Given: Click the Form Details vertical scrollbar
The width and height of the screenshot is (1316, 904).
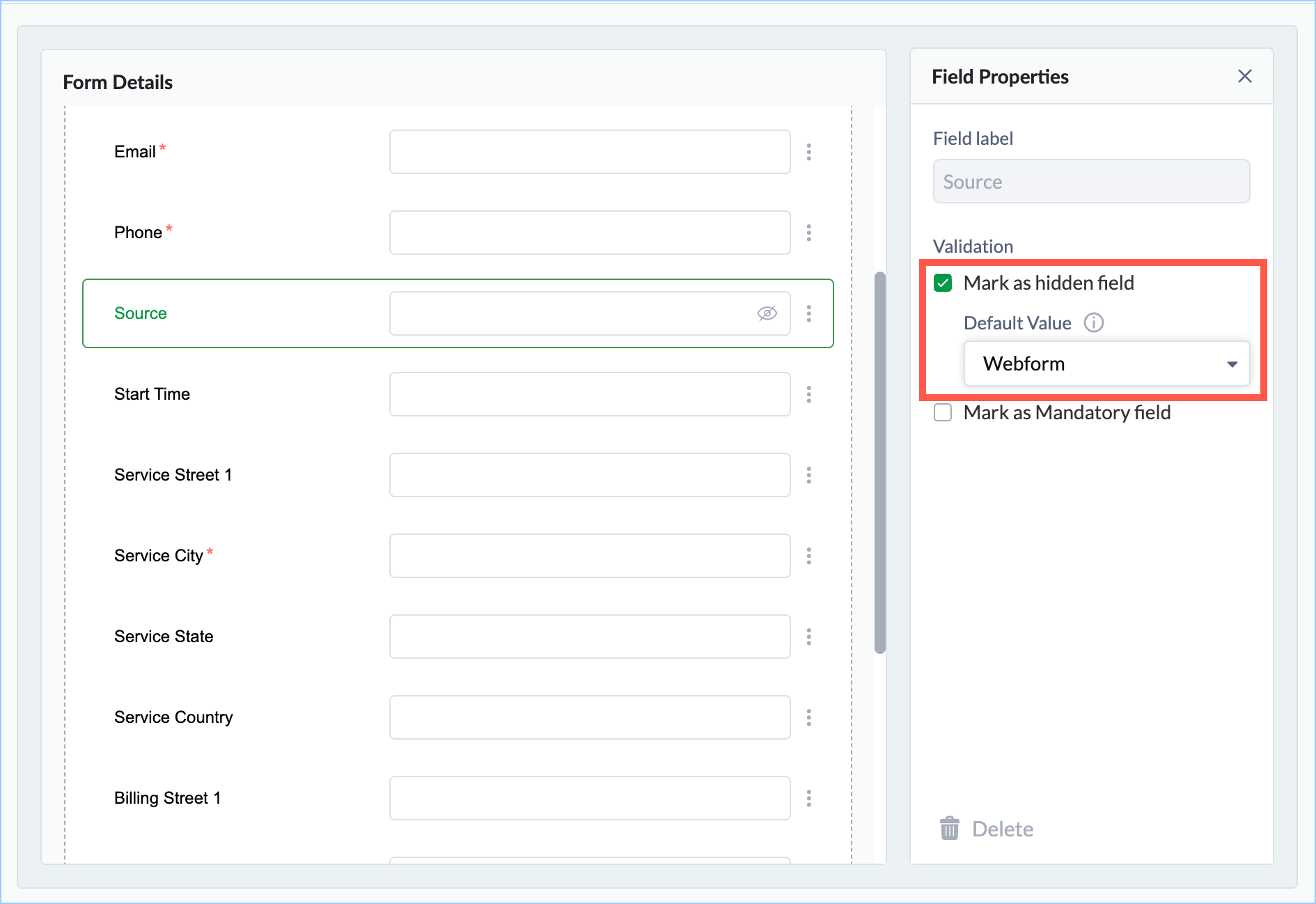Looking at the screenshot, I should (x=880, y=462).
